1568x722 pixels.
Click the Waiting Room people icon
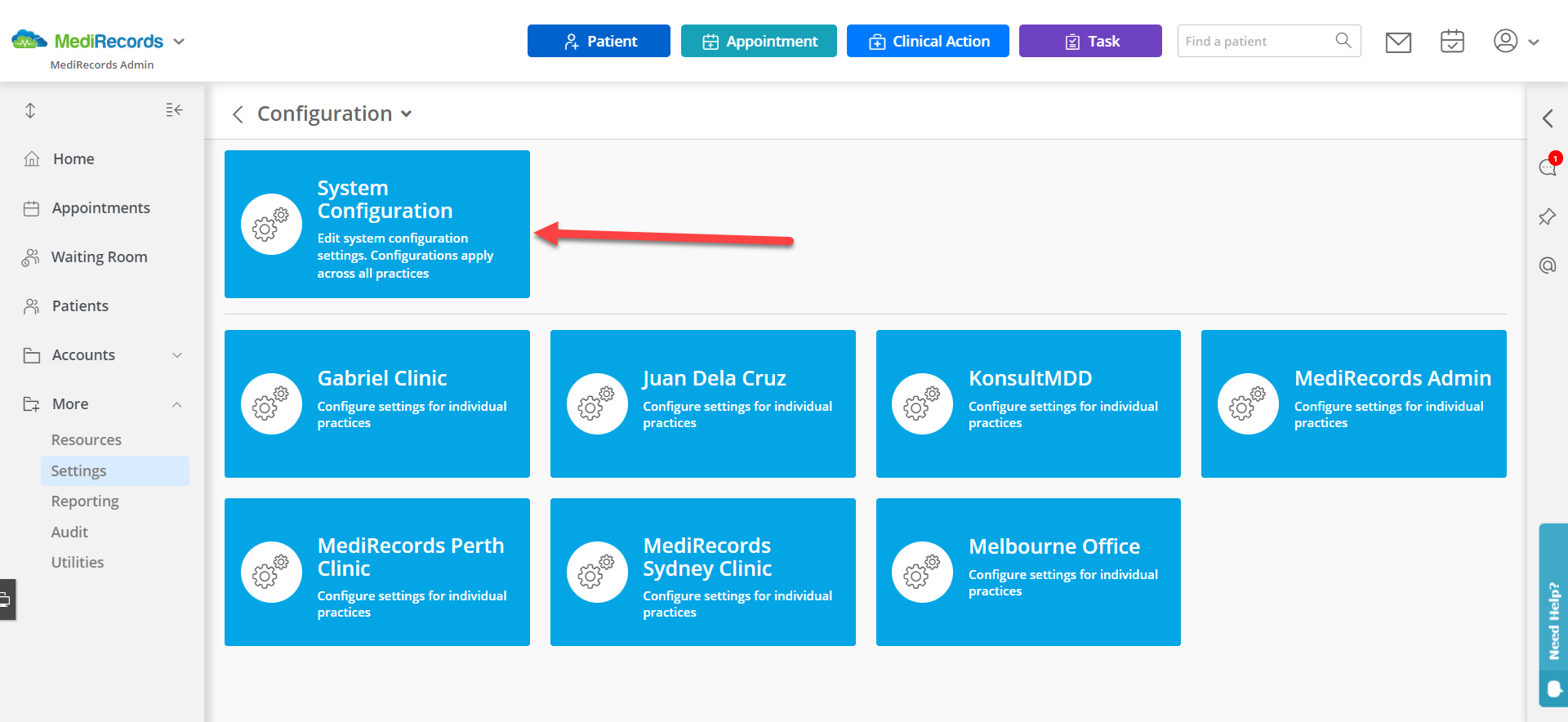31,257
